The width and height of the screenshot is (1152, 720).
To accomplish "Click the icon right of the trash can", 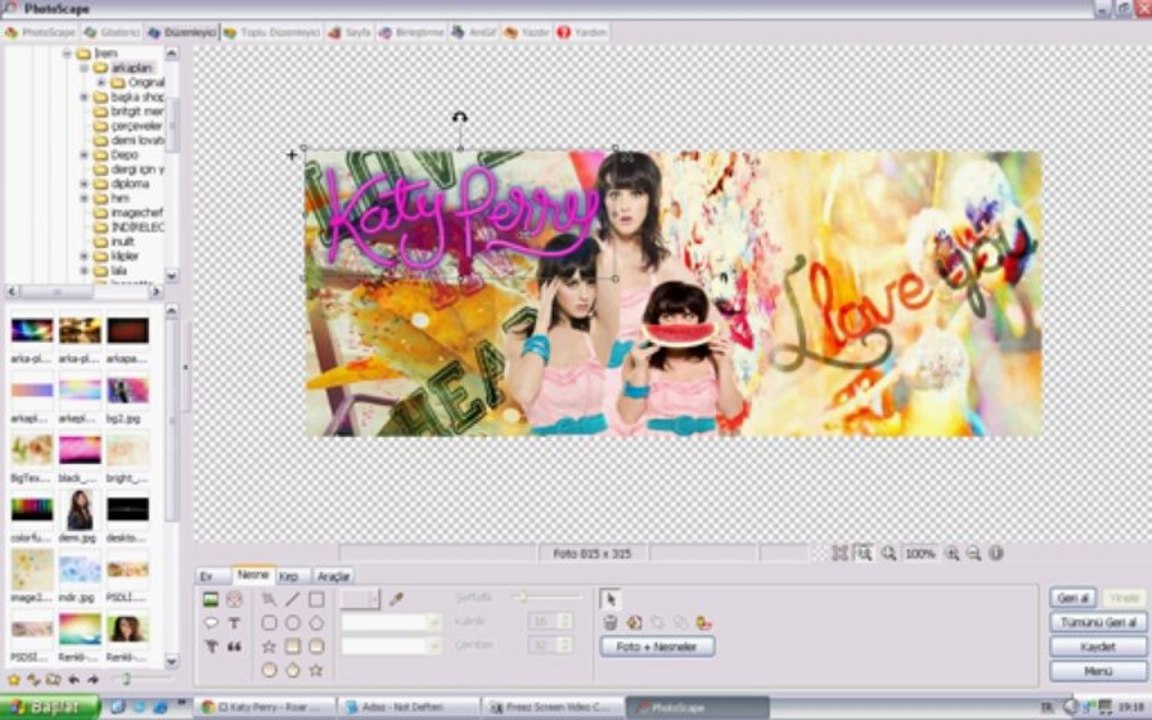I will pyautogui.click(x=633, y=623).
